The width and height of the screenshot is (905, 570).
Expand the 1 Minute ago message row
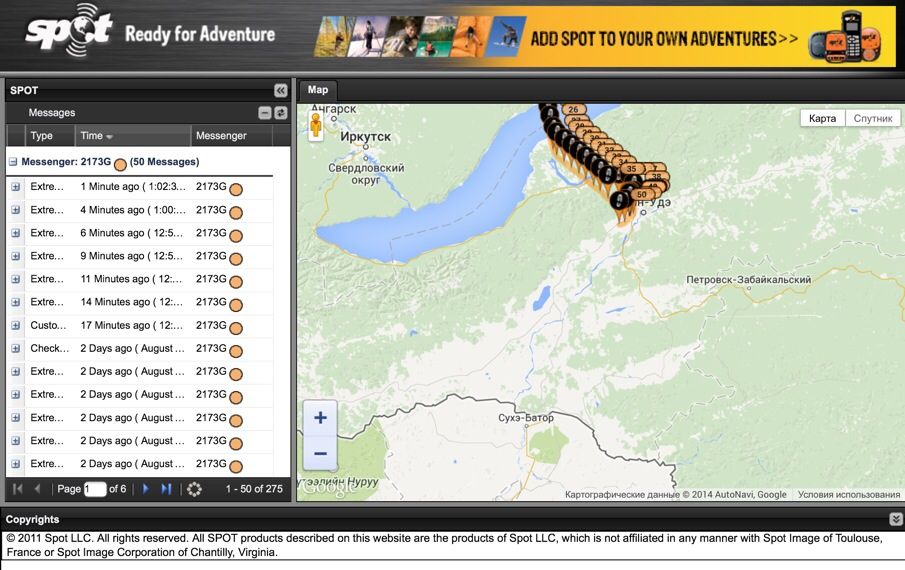pos(16,187)
